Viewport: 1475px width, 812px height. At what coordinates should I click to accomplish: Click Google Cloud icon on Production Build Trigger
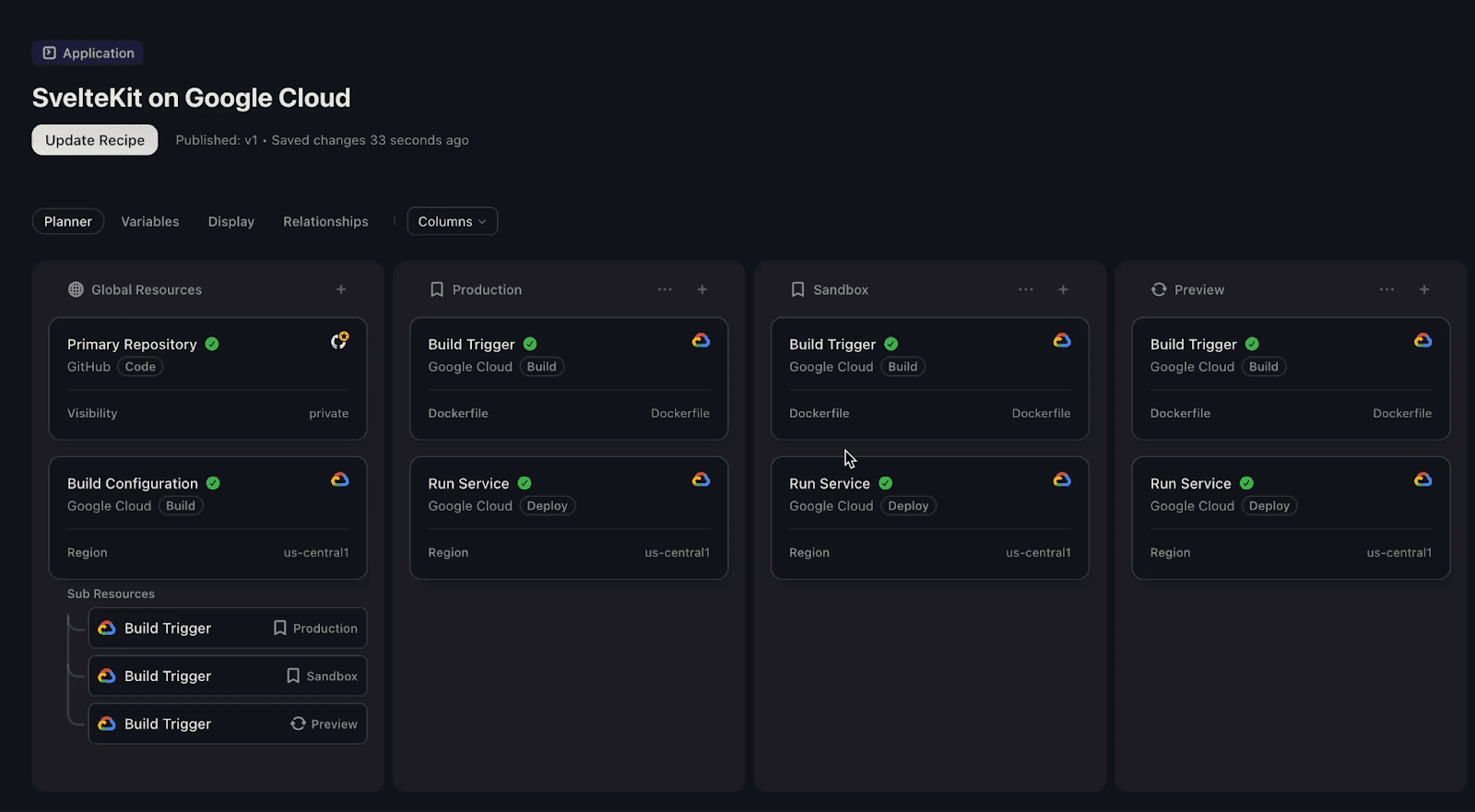[701, 340]
